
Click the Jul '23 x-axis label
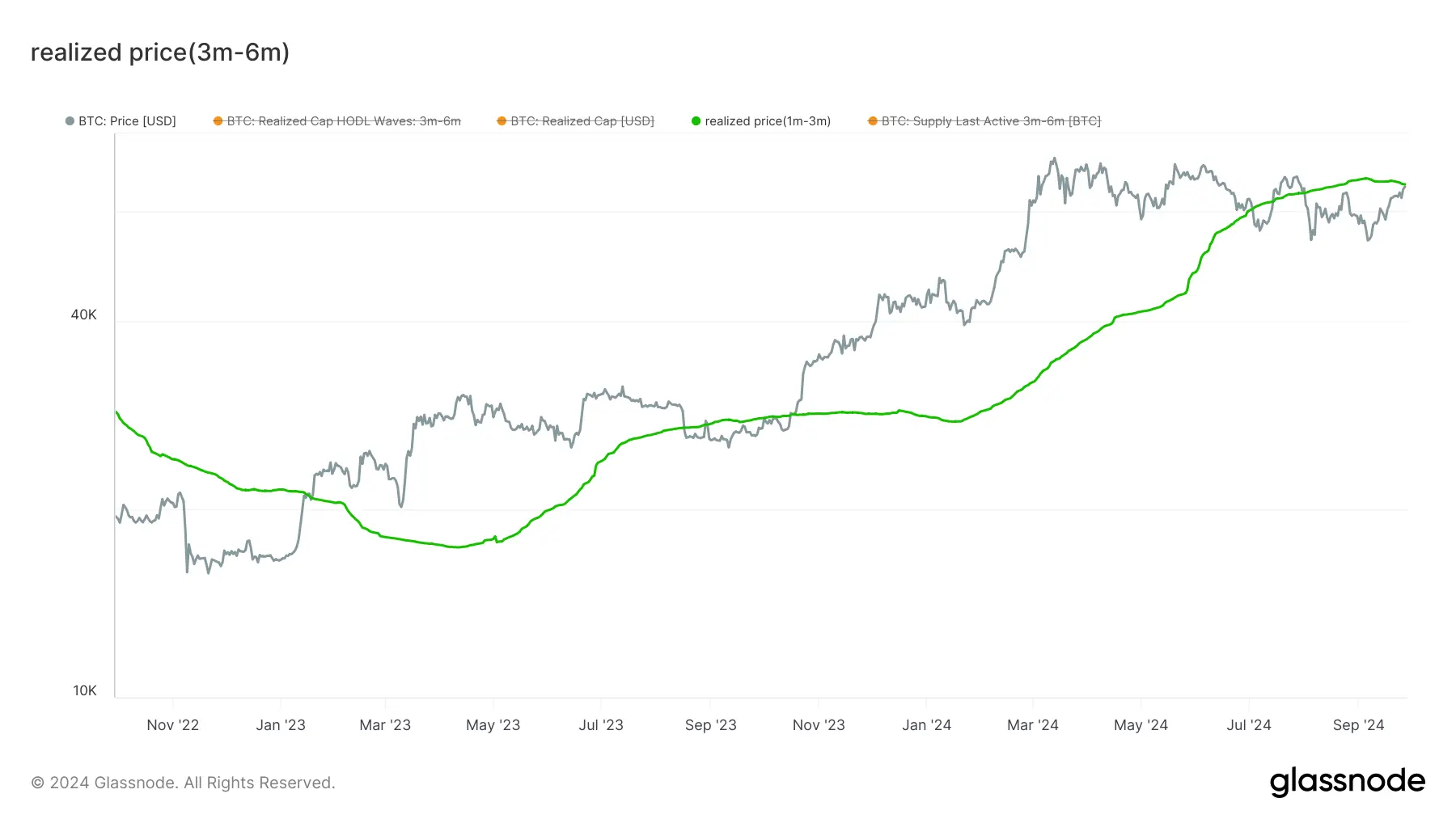pyautogui.click(x=601, y=725)
